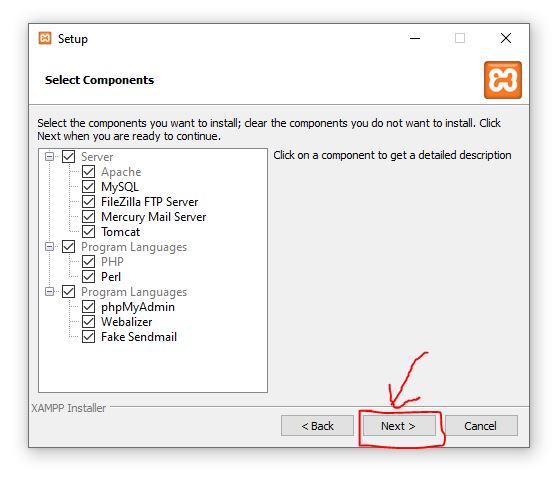Toggle the FileZilla FTP Server checkbox
This screenshot has width=557, height=488.
pyautogui.click(x=88, y=202)
